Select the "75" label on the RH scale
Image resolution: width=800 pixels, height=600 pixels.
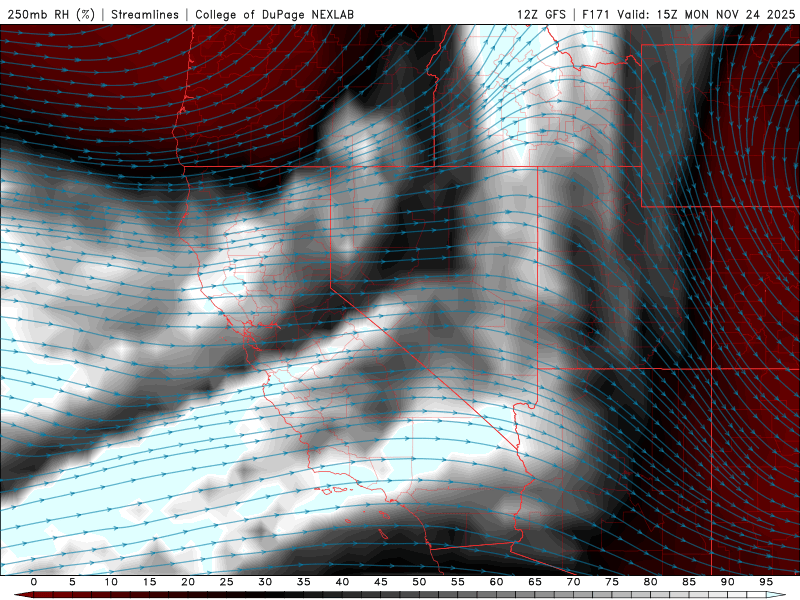click(x=612, y=582)
